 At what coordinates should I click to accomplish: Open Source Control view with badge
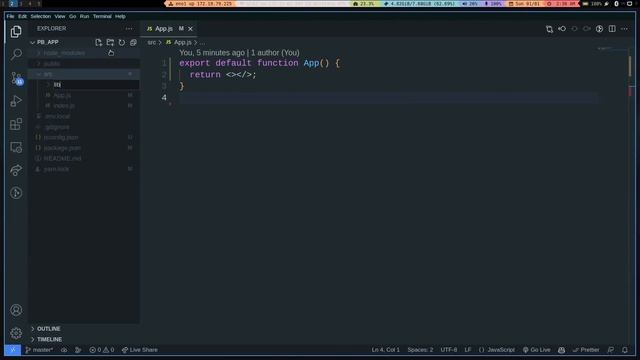(16, 78)
